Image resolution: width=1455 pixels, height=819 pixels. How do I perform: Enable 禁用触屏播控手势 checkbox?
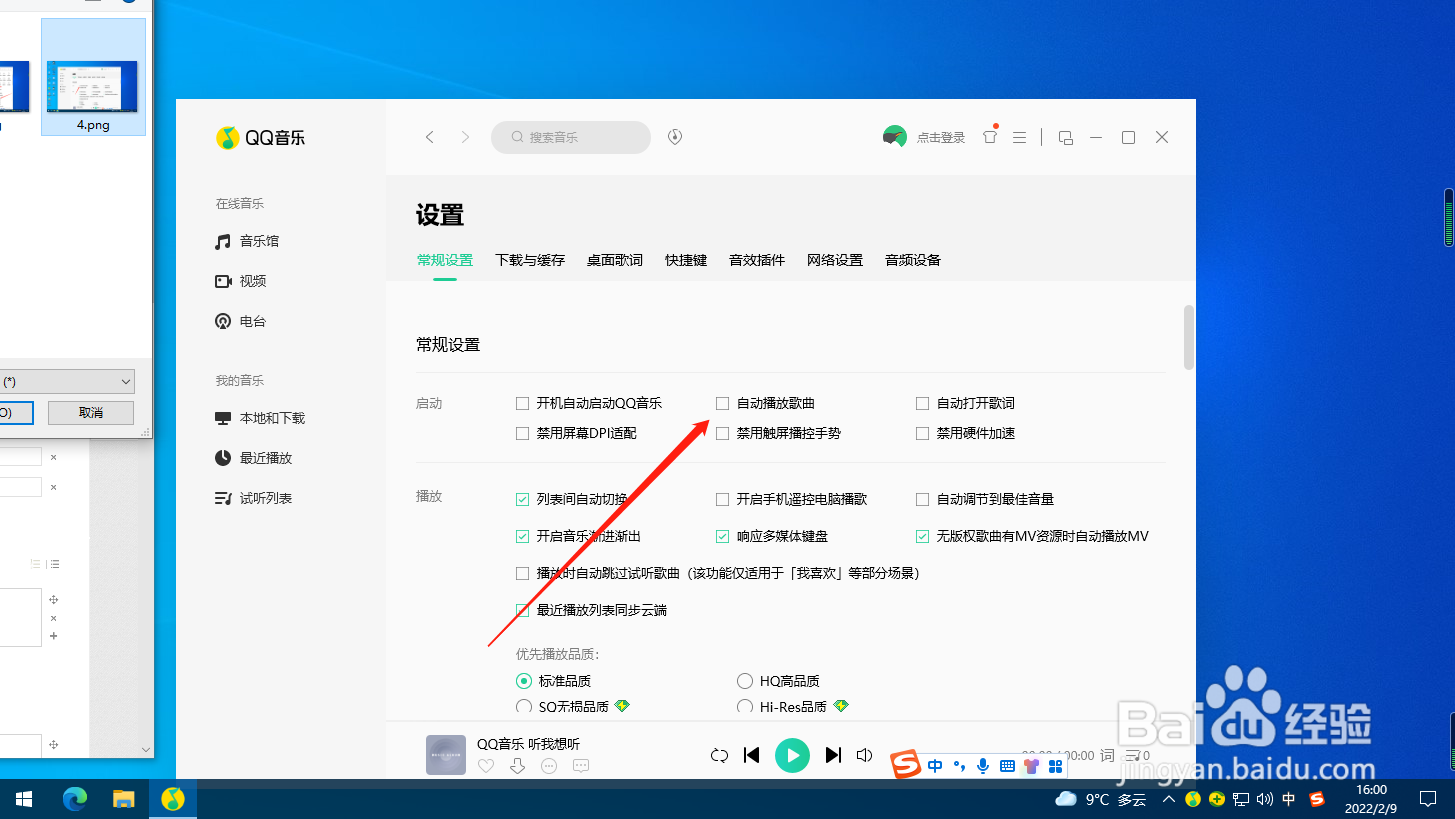[722, 433]
